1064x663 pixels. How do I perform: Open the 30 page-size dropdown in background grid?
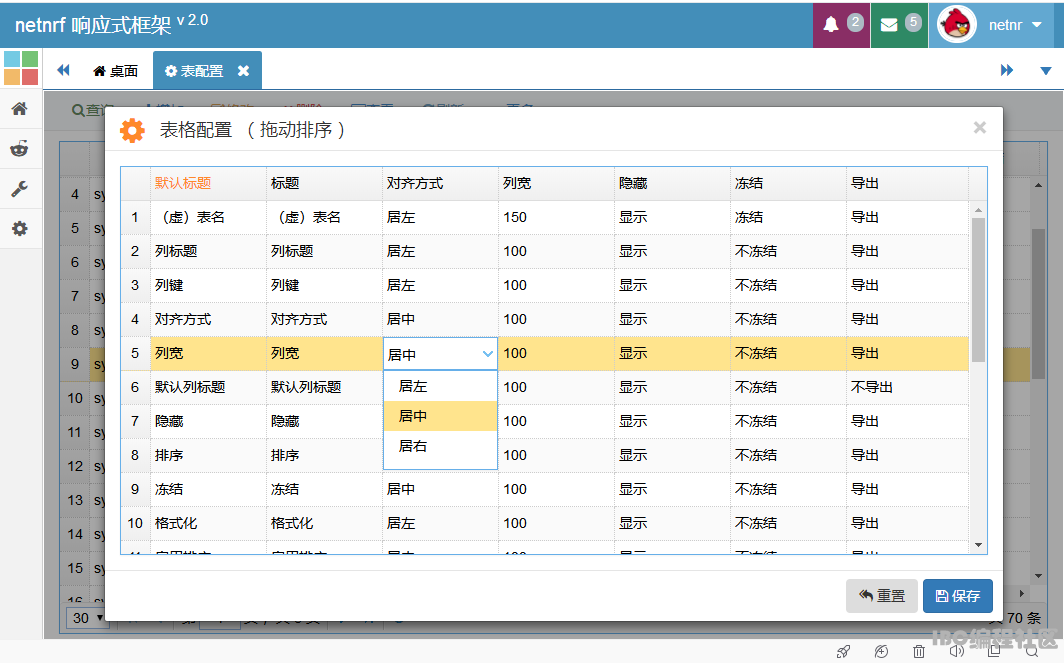88,618
